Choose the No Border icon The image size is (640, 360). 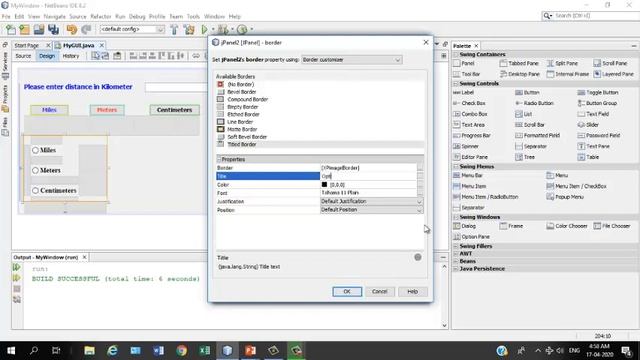tap(220, 84)
